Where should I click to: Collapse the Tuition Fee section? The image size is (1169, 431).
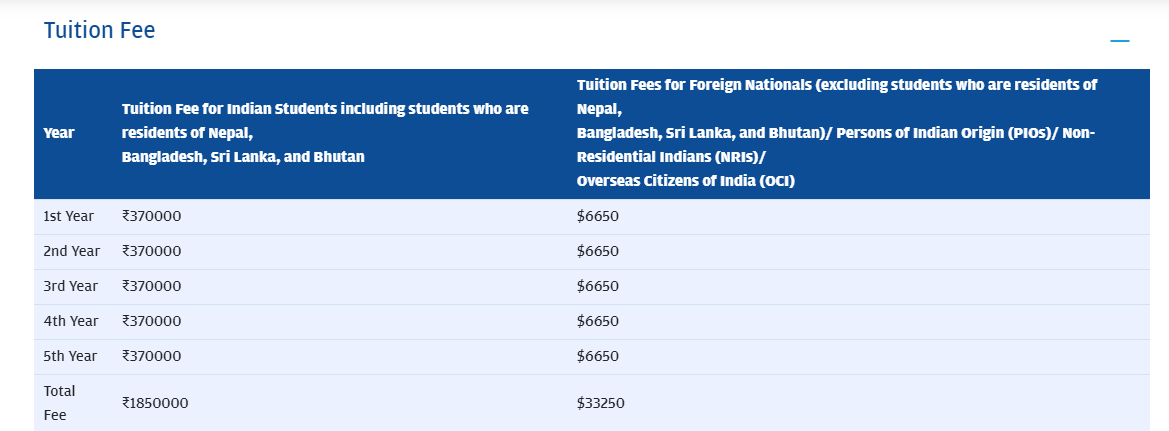click(x=1120, y=40)
